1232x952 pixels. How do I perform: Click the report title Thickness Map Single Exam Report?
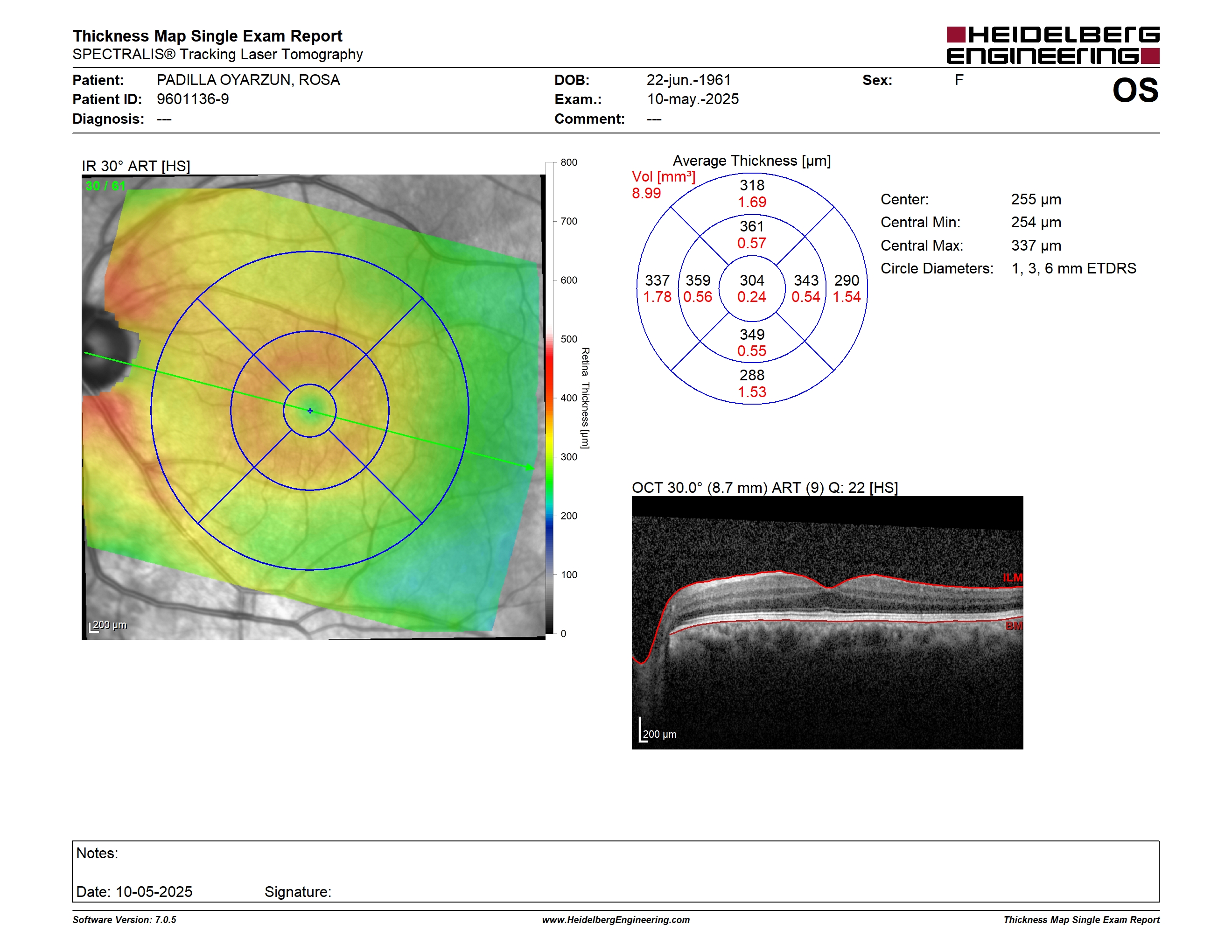tap(208, 36)
